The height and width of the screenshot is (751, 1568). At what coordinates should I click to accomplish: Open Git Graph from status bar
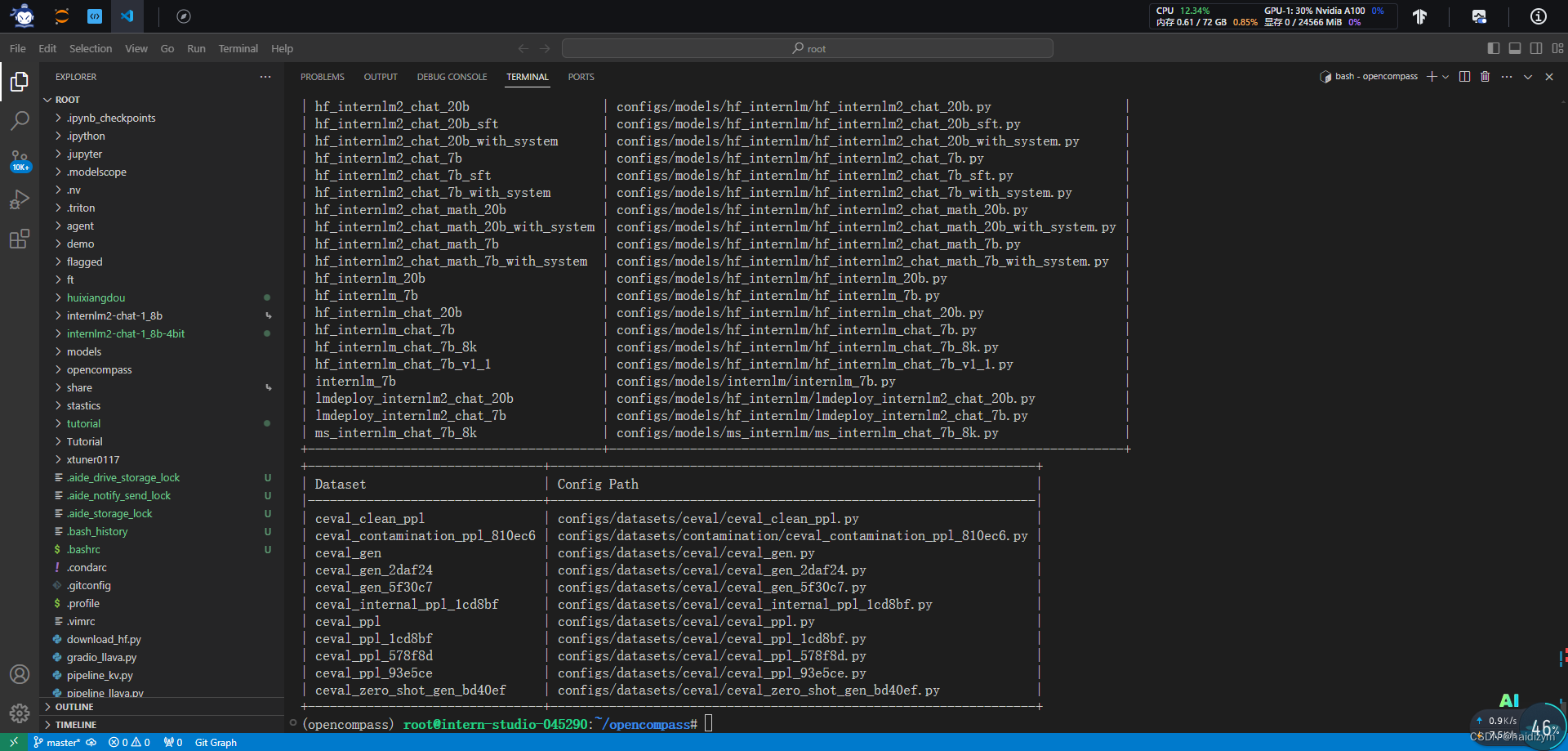216,742
